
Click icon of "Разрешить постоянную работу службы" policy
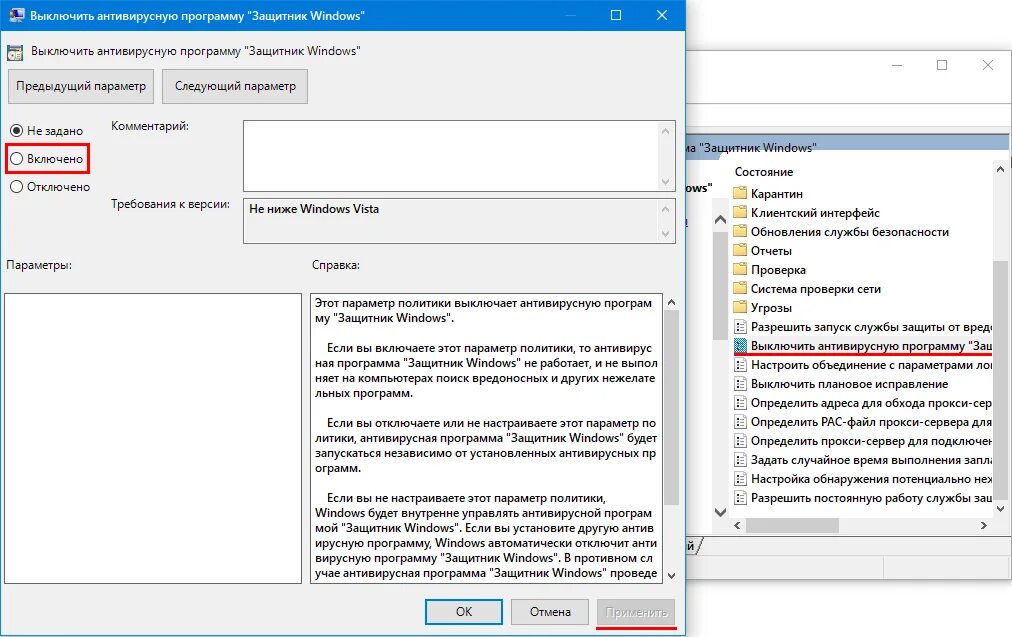740,498
